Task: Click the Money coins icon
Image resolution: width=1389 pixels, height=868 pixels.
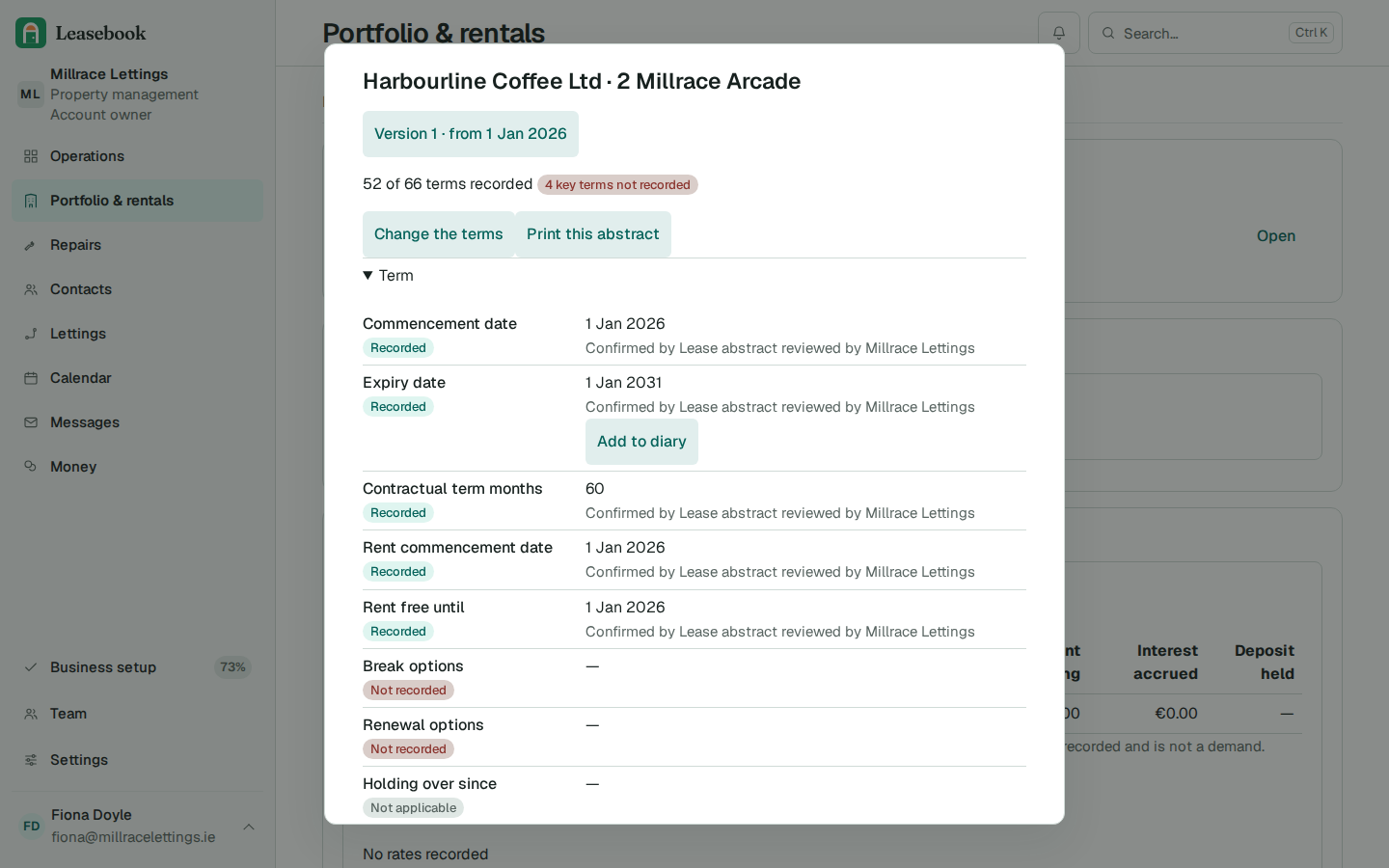Action: coord(31,467)
